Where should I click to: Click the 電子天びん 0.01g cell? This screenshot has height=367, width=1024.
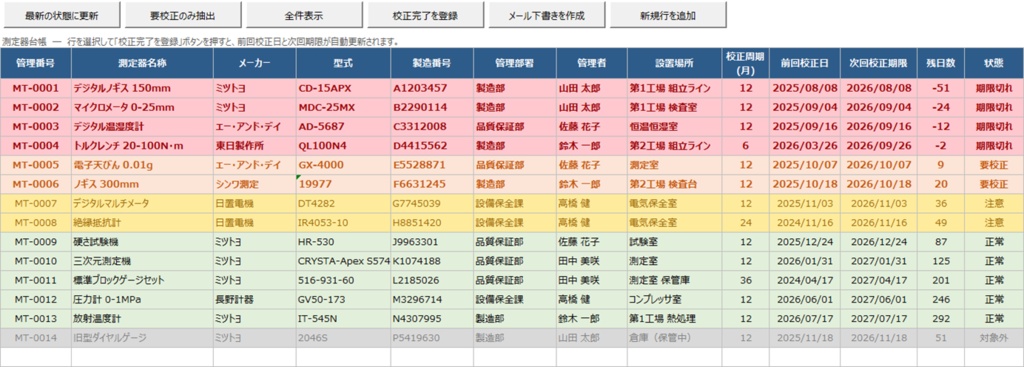(142, 165)
